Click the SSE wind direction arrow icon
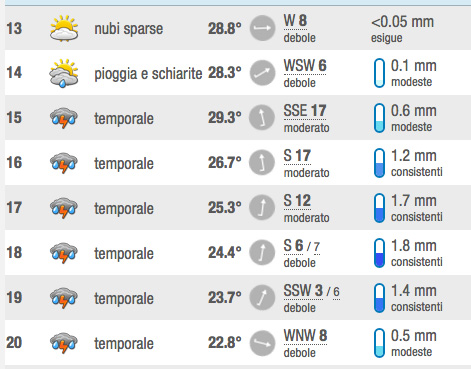 (x=262, y=118)
